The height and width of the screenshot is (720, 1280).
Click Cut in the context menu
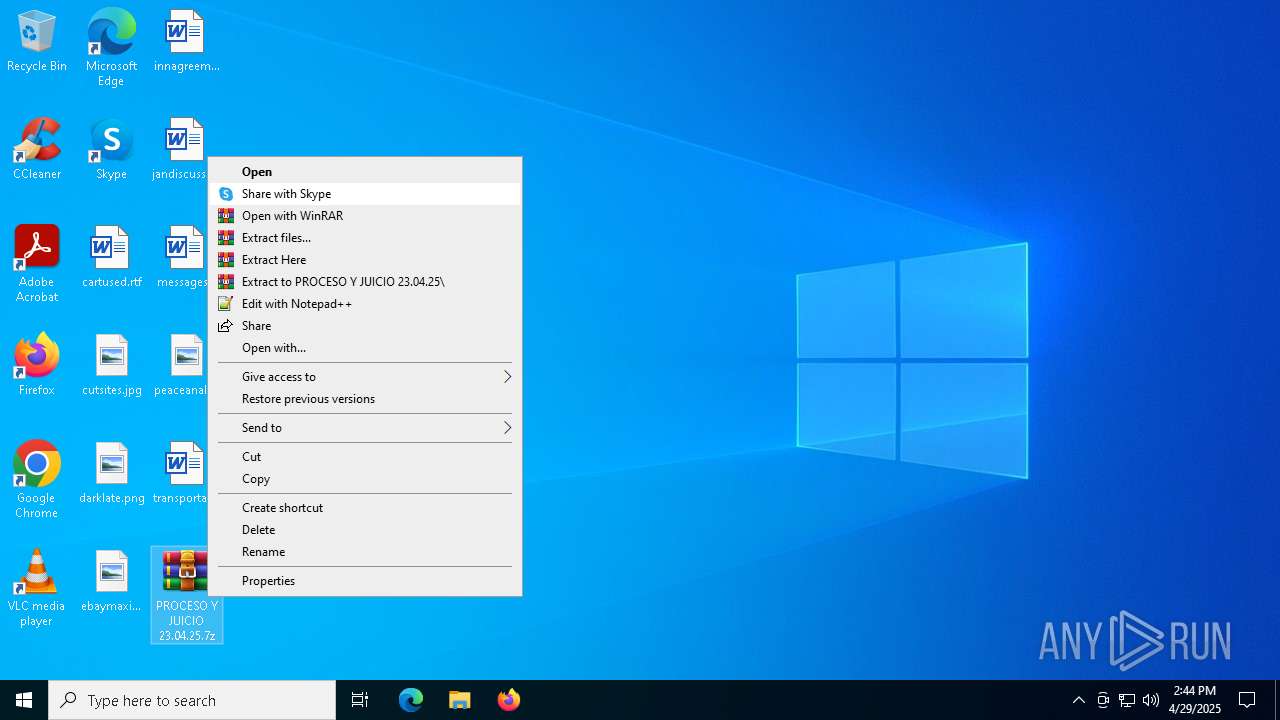[x=365, y=457]
